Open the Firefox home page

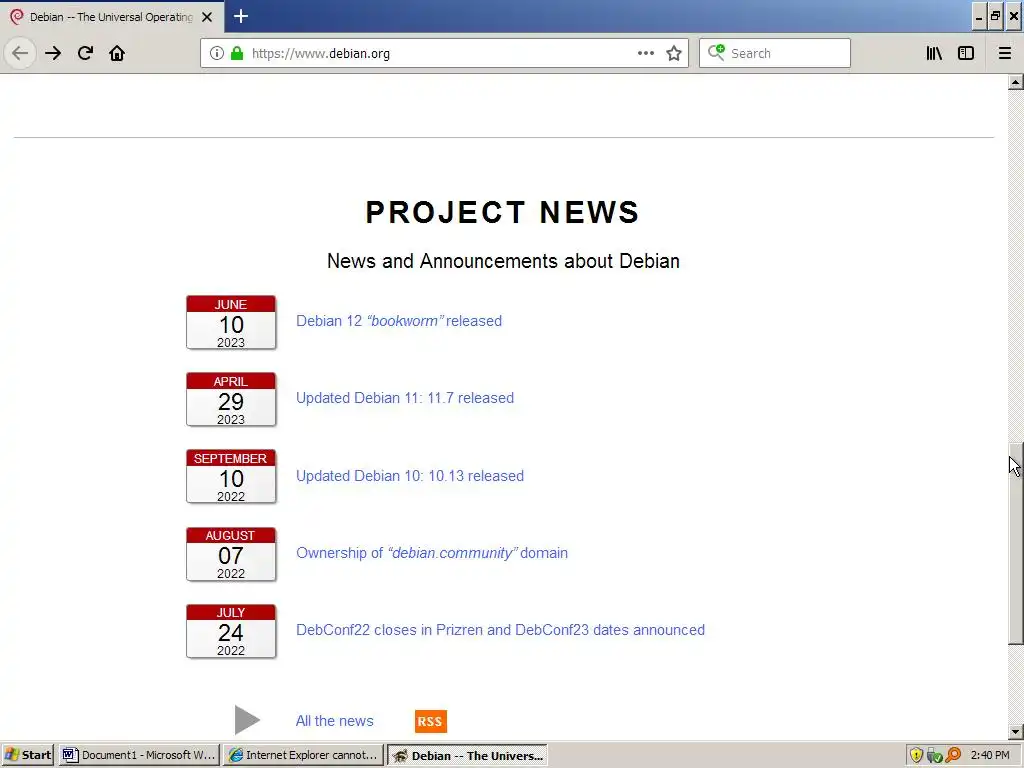pos(117,53)
